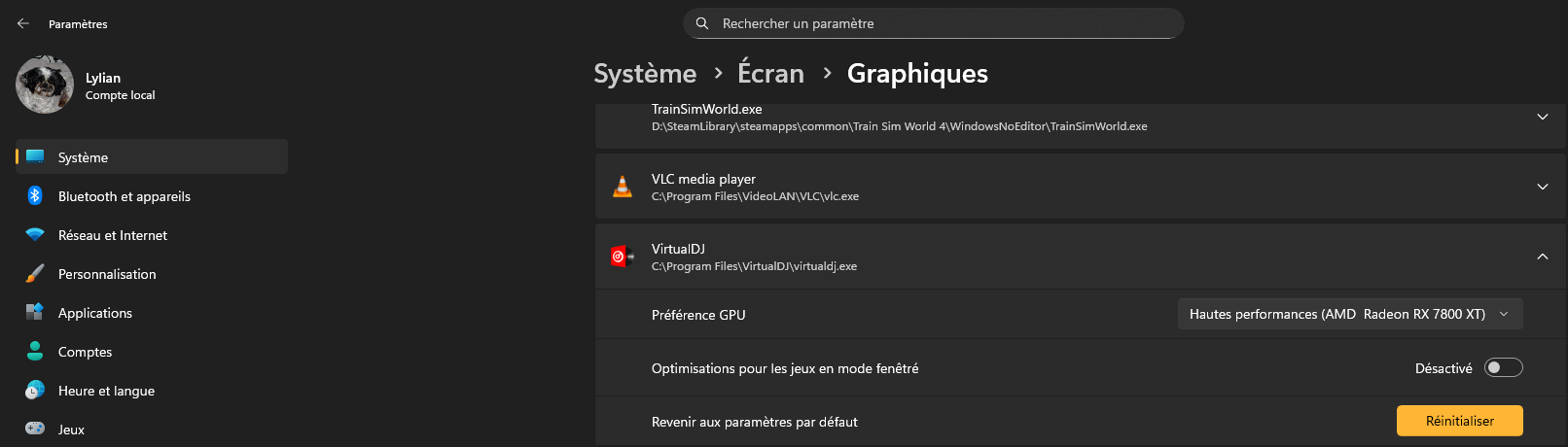Collapse the VirtualDJ entry
The image size is (1568, 447).
[x=1542, y=257]
